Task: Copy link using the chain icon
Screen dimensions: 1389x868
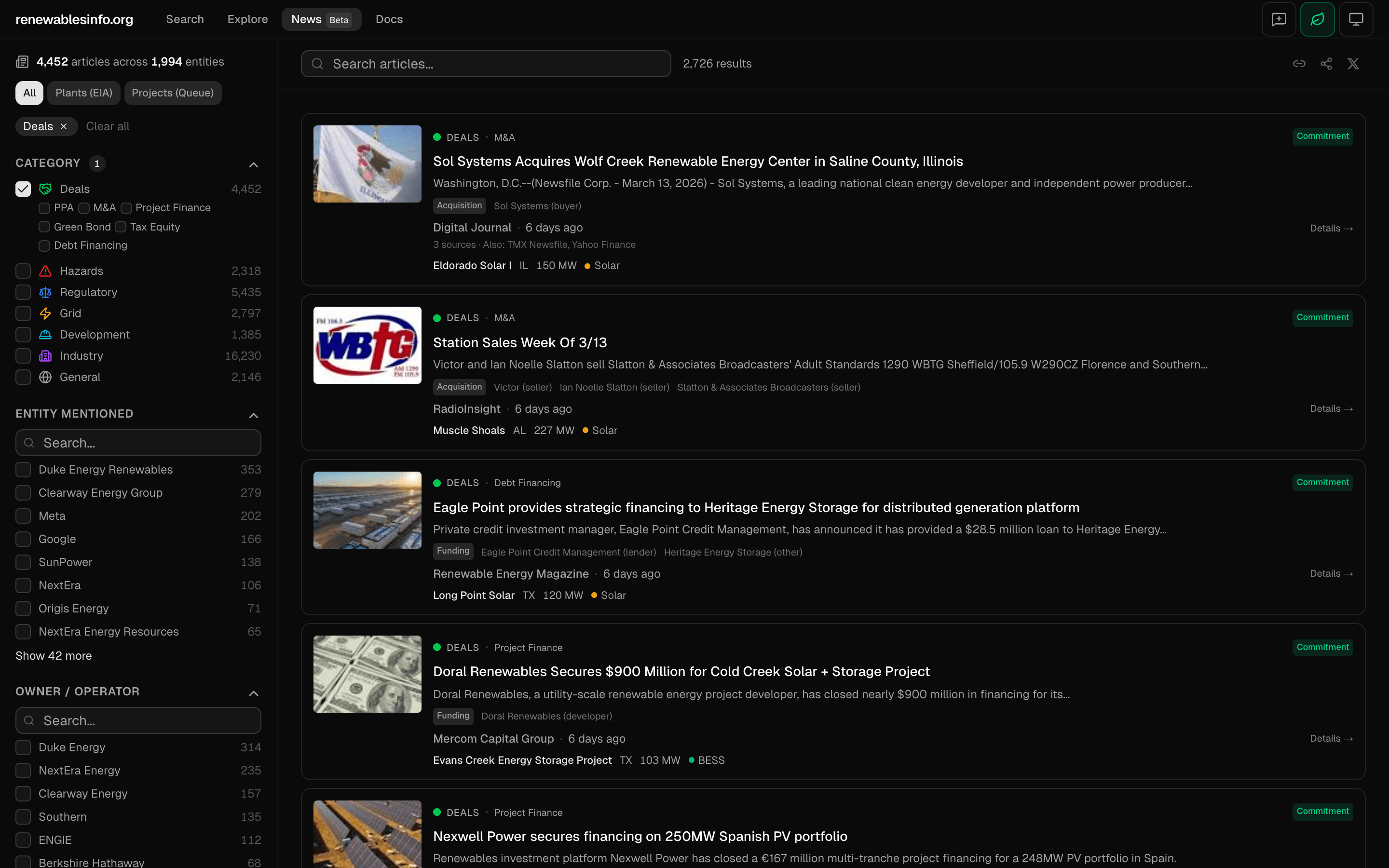Action: (x=1299, y=64)
